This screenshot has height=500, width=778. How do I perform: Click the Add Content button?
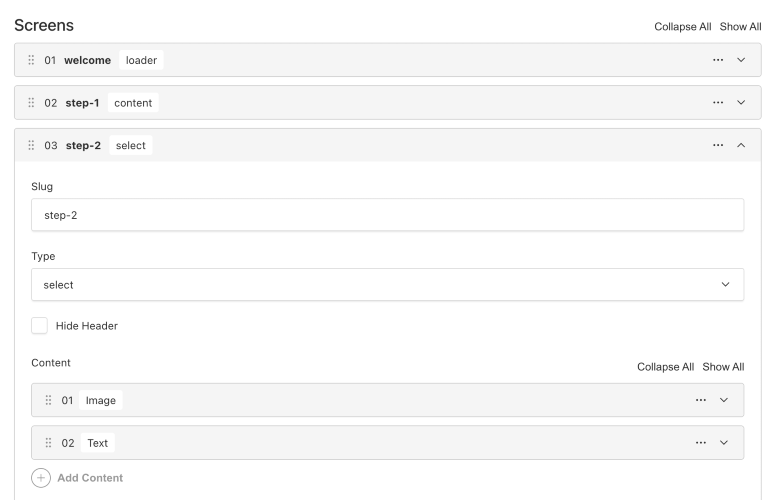click(78, 478)
